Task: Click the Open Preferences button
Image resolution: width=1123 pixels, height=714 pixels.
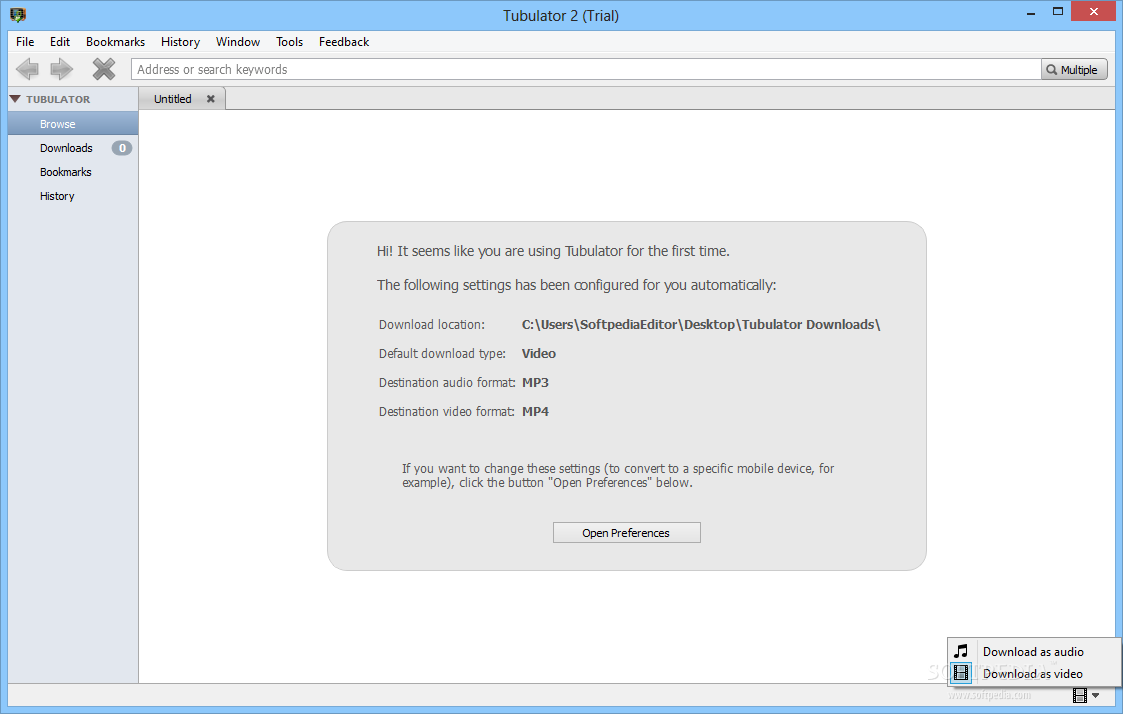Action: 627,533
